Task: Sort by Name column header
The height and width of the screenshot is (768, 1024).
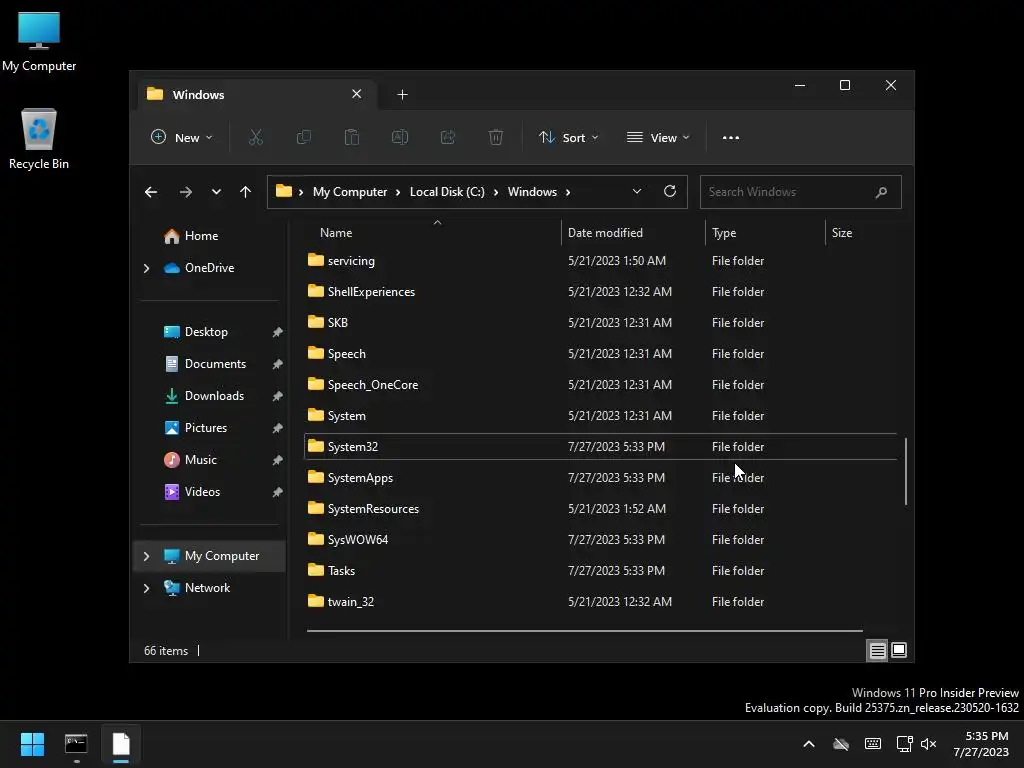Action: pyautogui.click(x=336, y=233)
